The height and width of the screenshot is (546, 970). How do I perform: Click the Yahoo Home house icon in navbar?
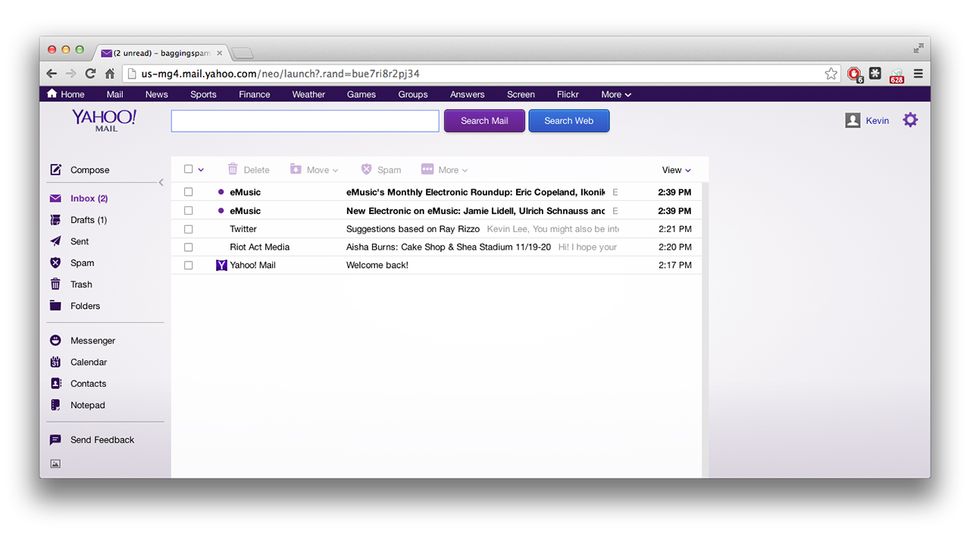(x=52, y=93)
